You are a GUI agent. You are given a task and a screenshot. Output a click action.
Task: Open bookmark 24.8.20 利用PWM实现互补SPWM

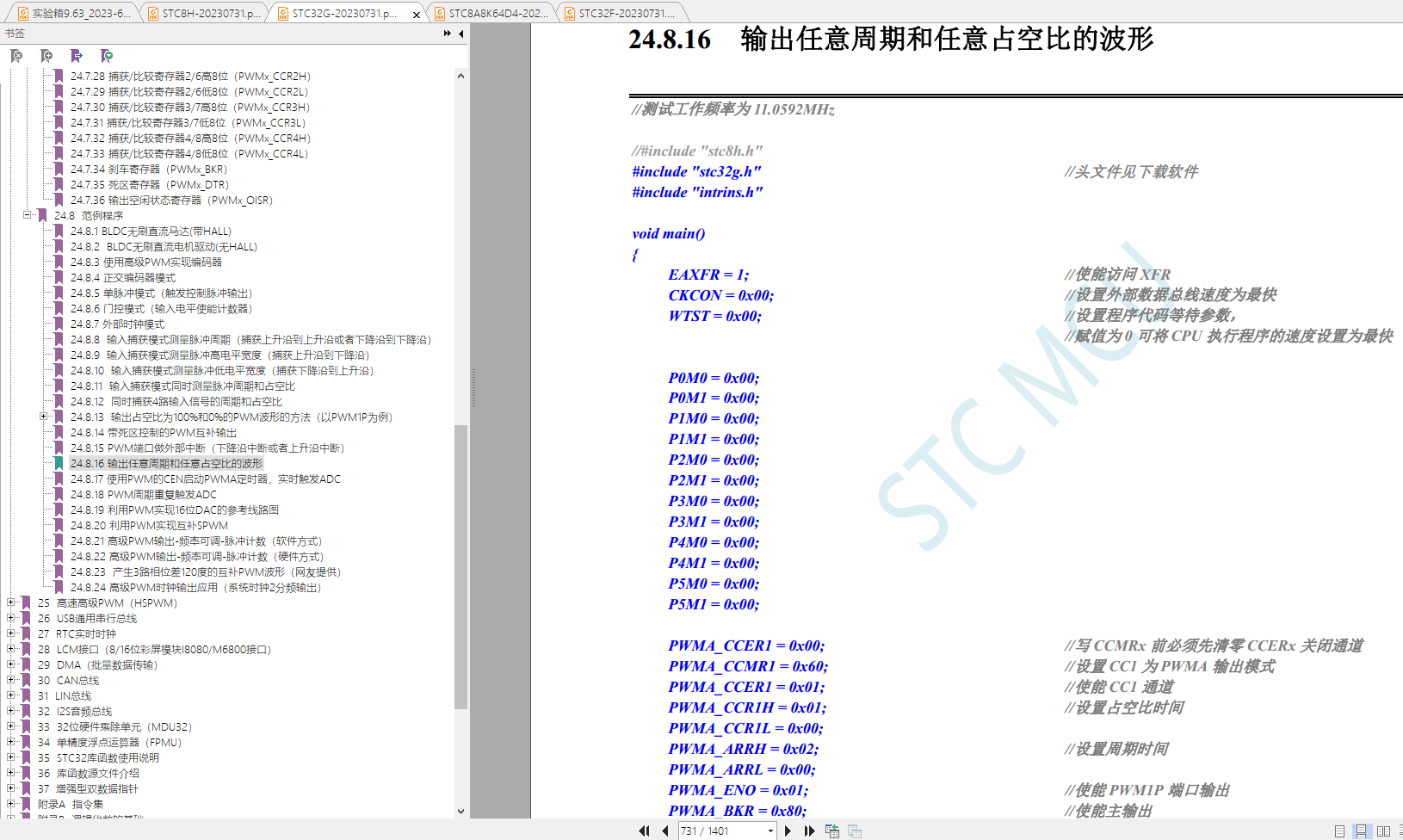coord(149,525)
